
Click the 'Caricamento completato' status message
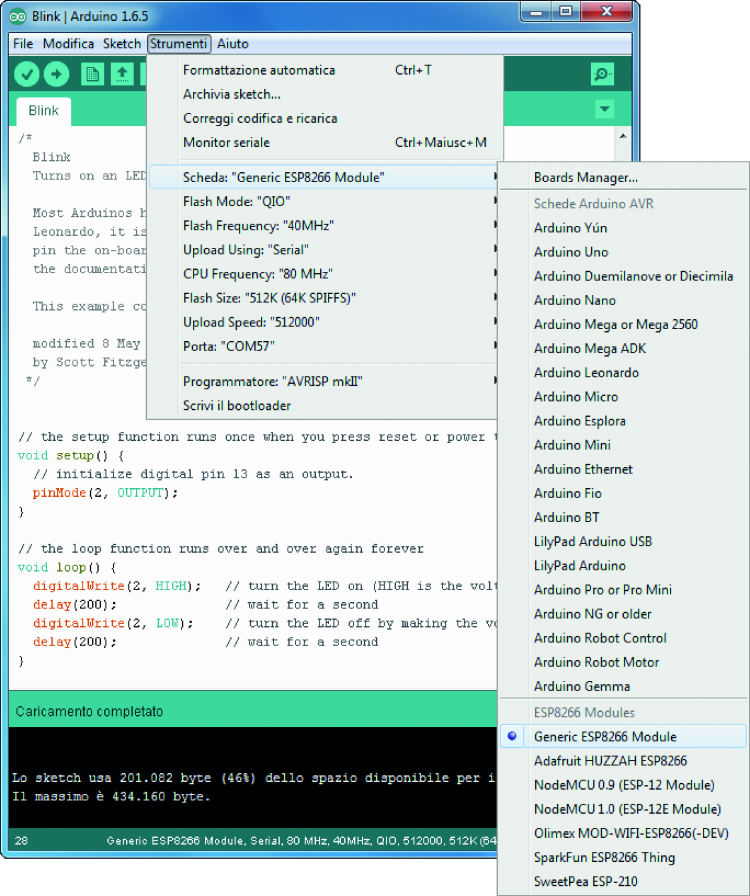tap(89, 711)
